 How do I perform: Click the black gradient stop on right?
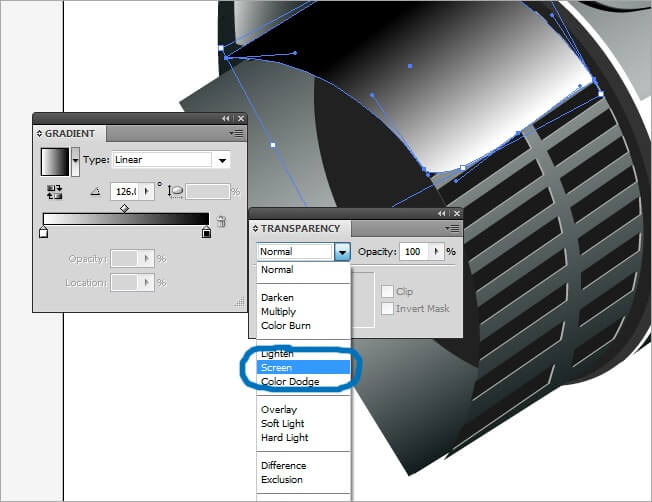coord(206,233)
